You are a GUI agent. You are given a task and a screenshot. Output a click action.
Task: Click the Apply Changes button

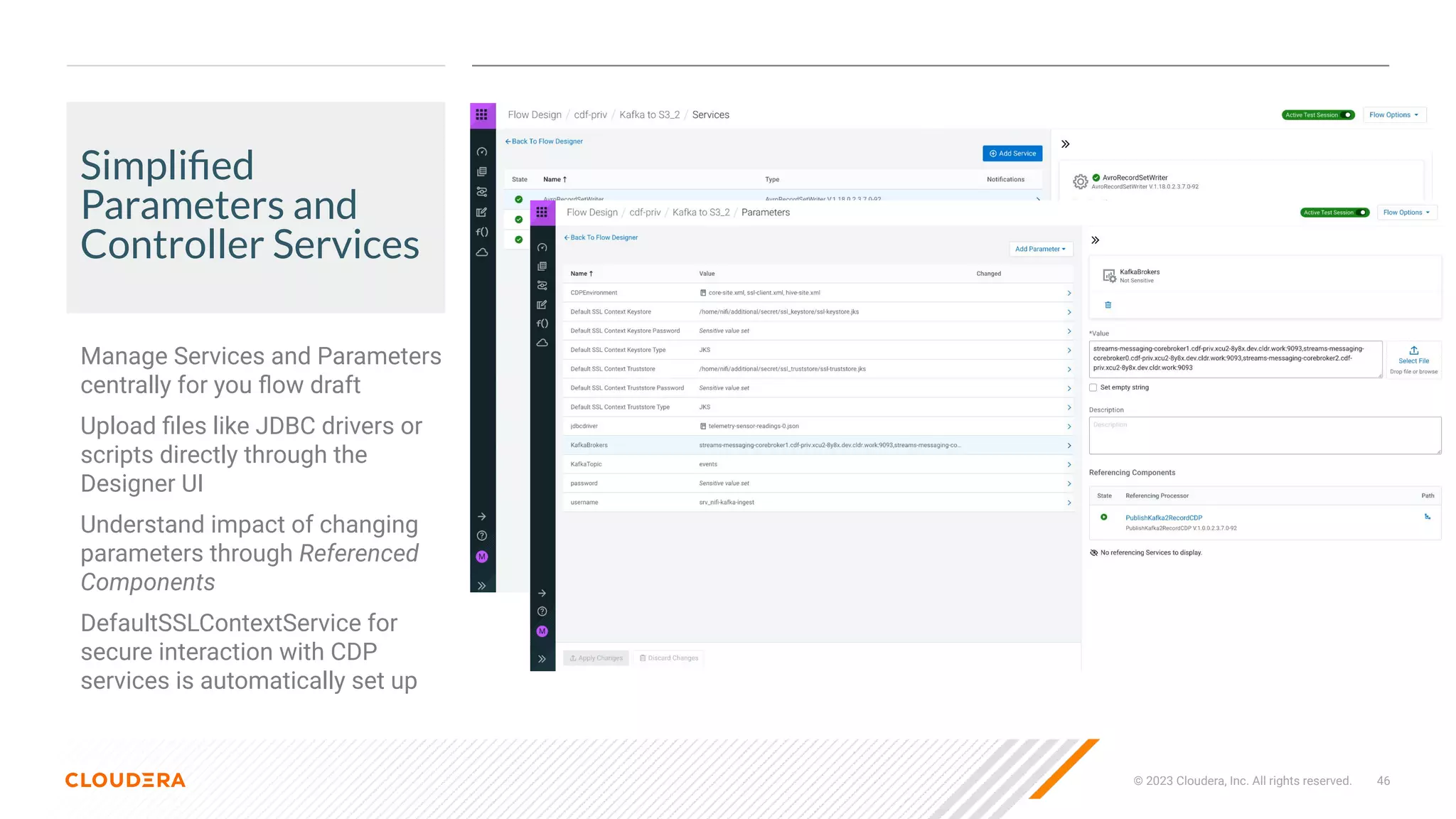pos(596,658)
